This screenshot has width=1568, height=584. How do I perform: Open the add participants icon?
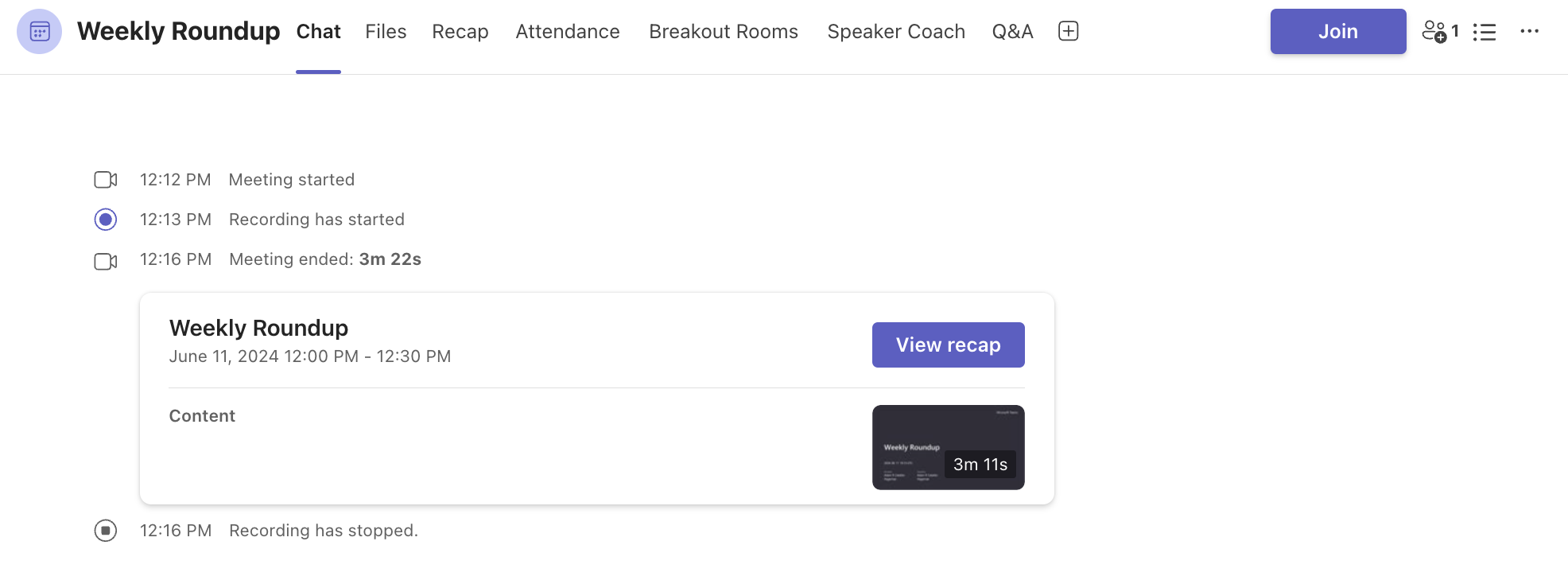[x=1438, y=31]
